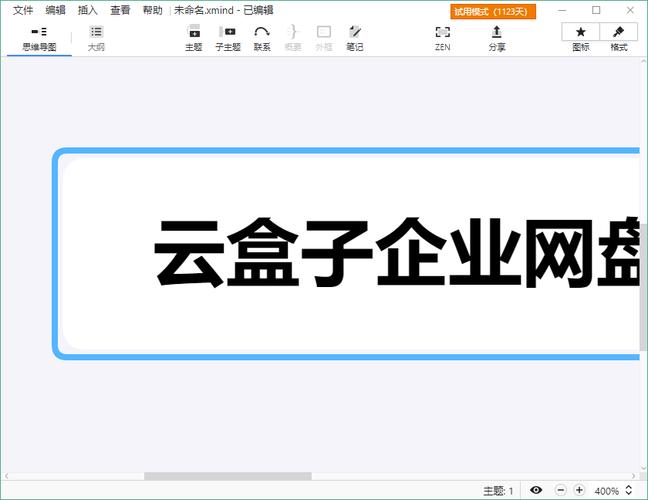648x500 pixels.
Task: Click the vertical scrollbar thumb
Action: 644,287
